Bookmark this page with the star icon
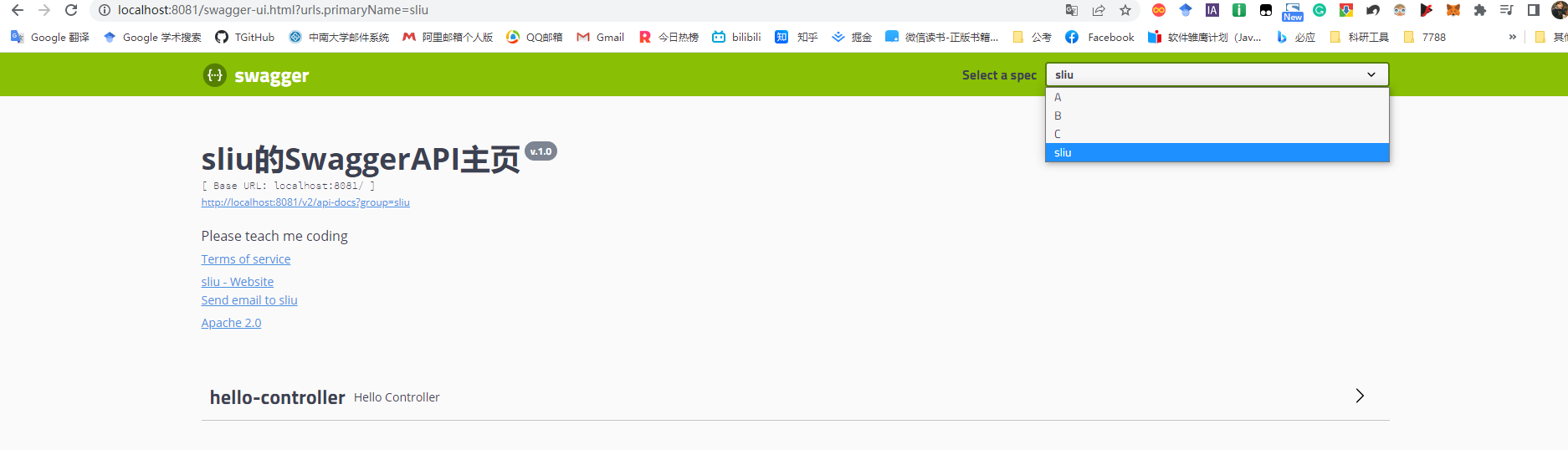 click(x=1125, y=10)
